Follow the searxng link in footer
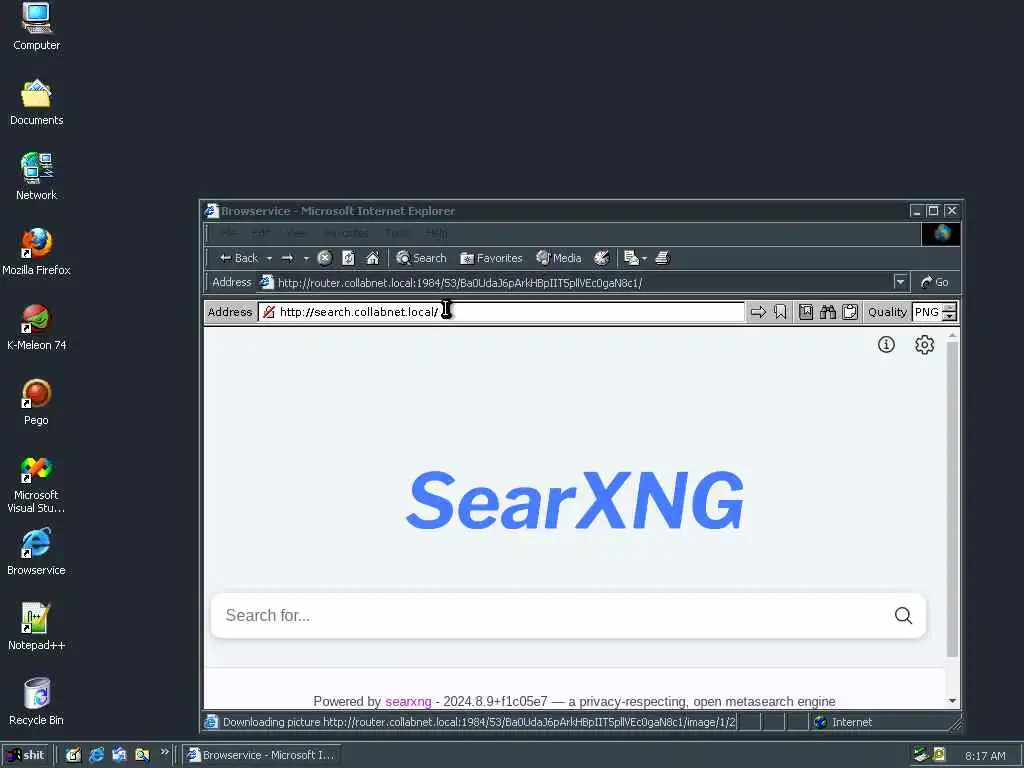This screenshot has width=1024, height=768. (x=408, y=701)
